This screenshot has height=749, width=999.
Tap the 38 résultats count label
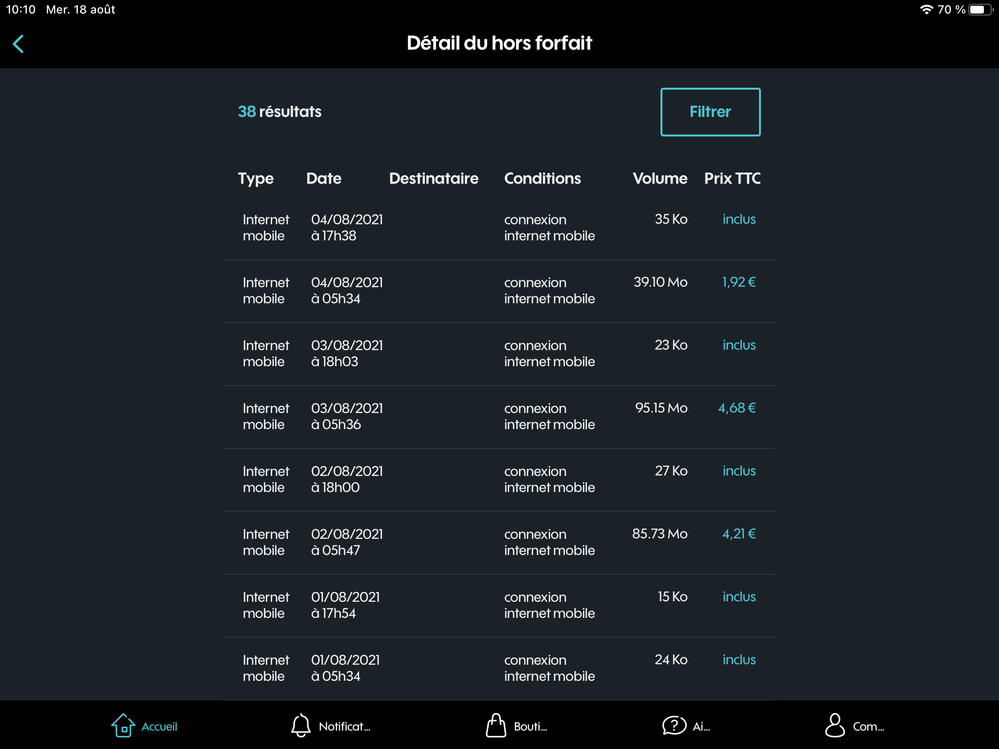click(x=280, y=112)
